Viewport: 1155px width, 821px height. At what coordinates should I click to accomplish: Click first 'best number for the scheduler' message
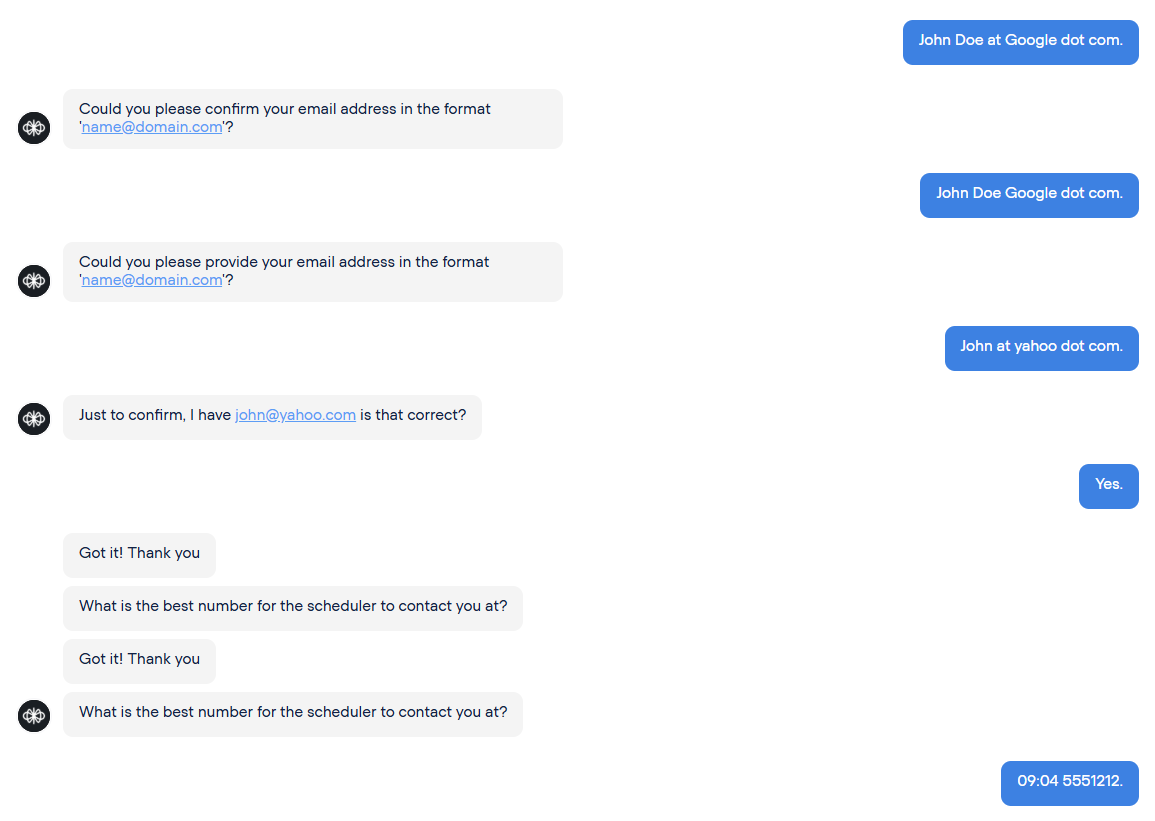(x=292, y=608)
